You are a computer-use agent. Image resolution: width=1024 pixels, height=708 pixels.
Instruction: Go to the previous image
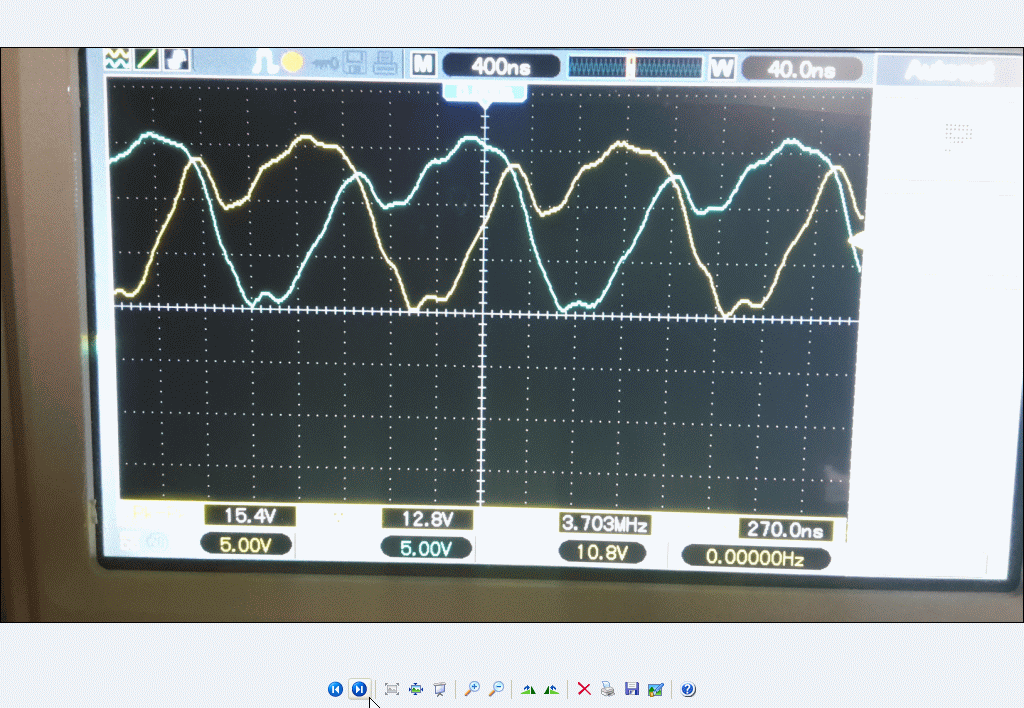click(335, 689)
